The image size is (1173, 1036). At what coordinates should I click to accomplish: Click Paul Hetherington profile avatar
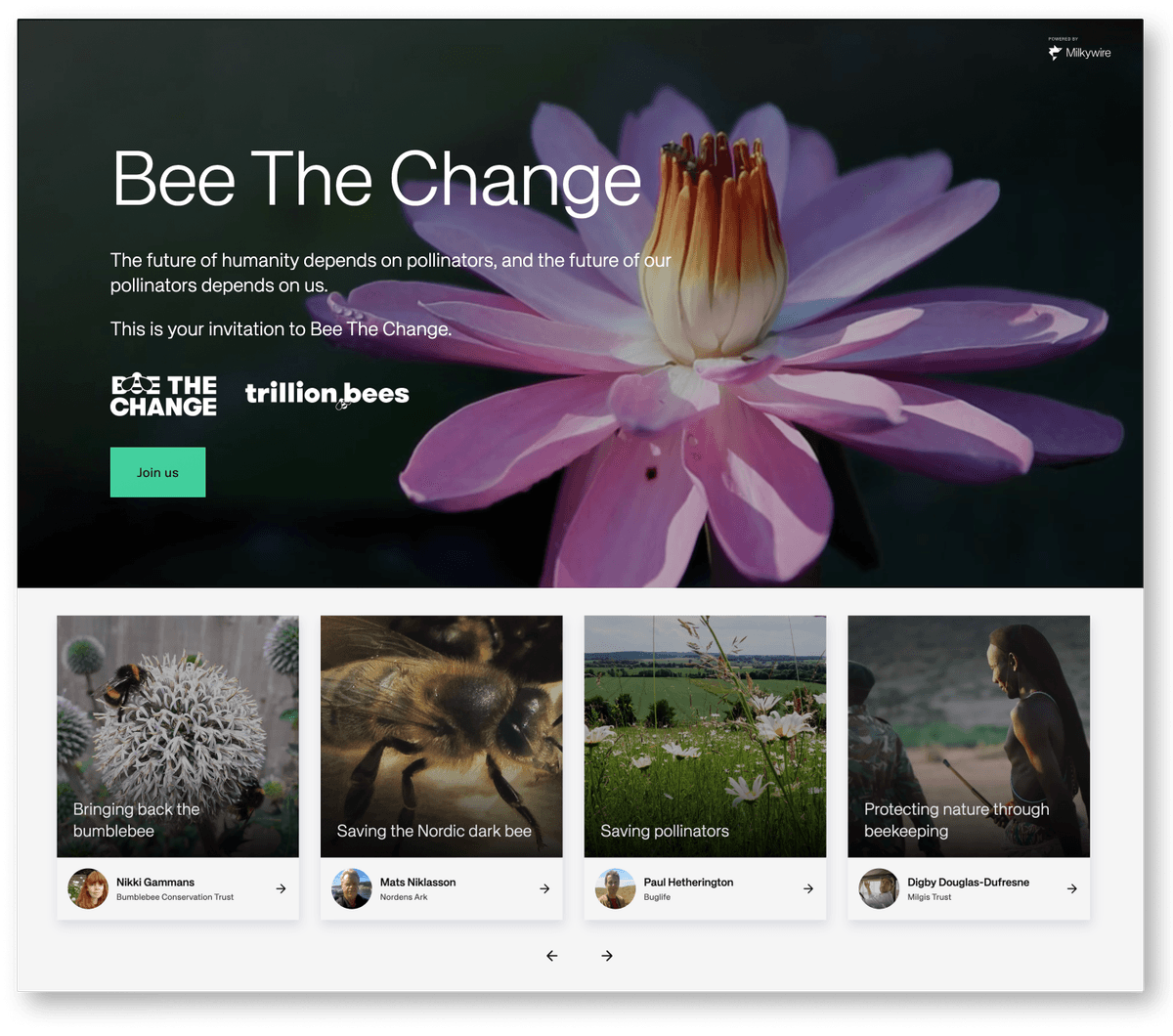(x=616, y=888)
